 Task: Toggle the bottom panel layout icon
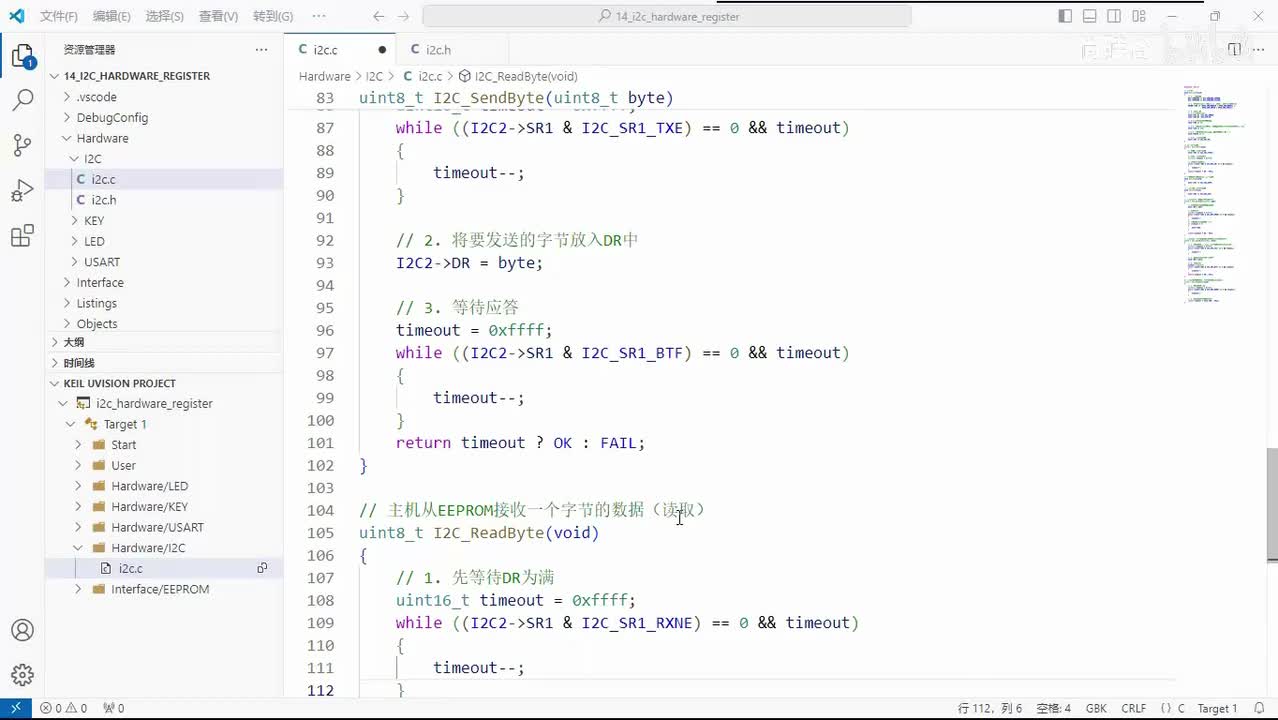click(1090, 16)
